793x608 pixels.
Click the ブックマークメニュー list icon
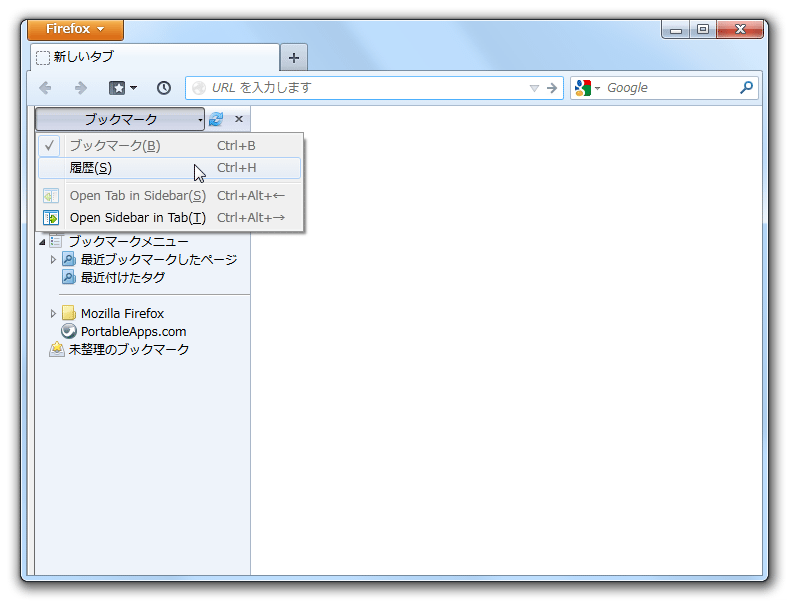pos(56,241)
